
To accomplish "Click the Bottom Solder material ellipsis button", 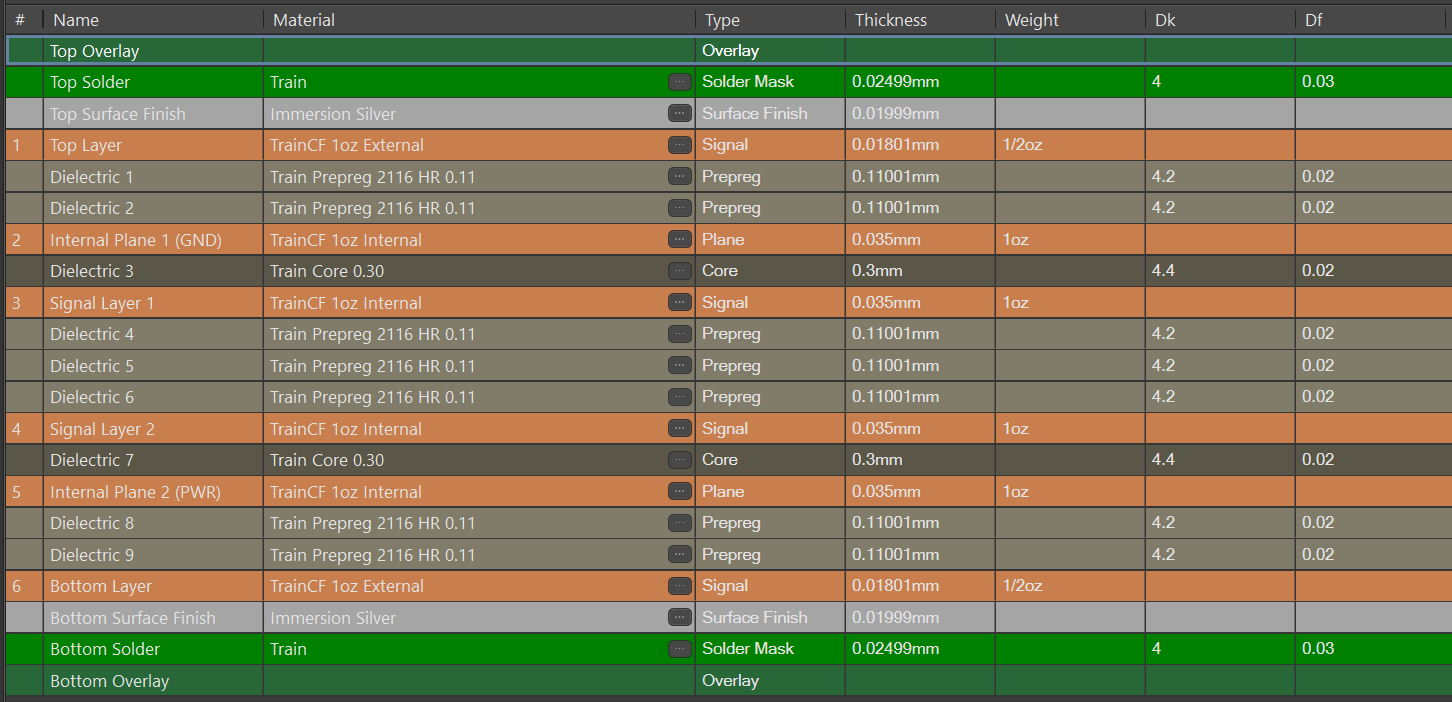I will pyautogui.click(x=680, y=649).
